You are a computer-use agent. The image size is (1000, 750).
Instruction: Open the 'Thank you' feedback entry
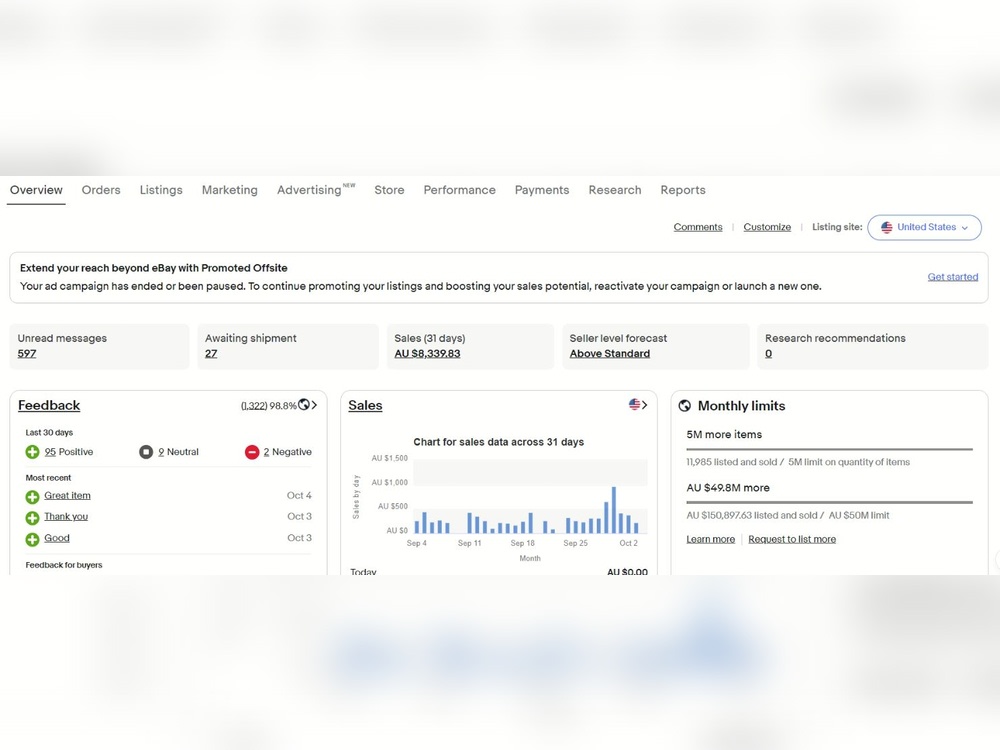pyautogui.click(x=66, y=517)
